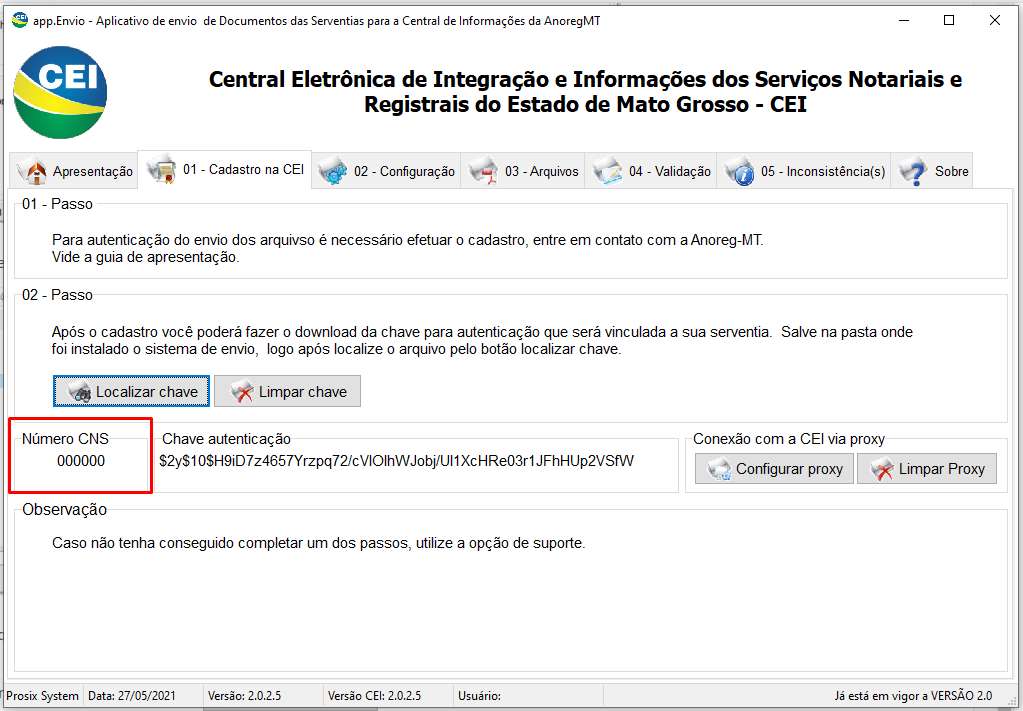Screen dimensions: 1023x711
Task: Click the Versão: 2.0.2.5 status entry
Action: click(x=245, y=696)
